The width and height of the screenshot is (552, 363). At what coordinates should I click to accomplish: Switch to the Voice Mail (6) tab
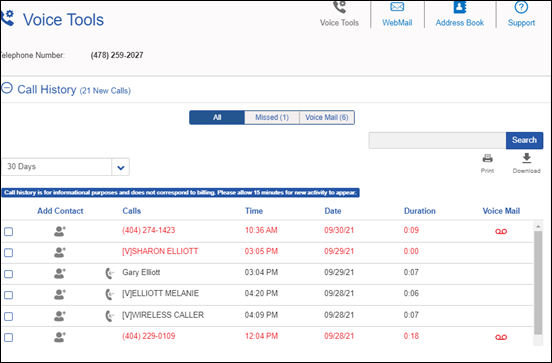[x=327, y=118]
